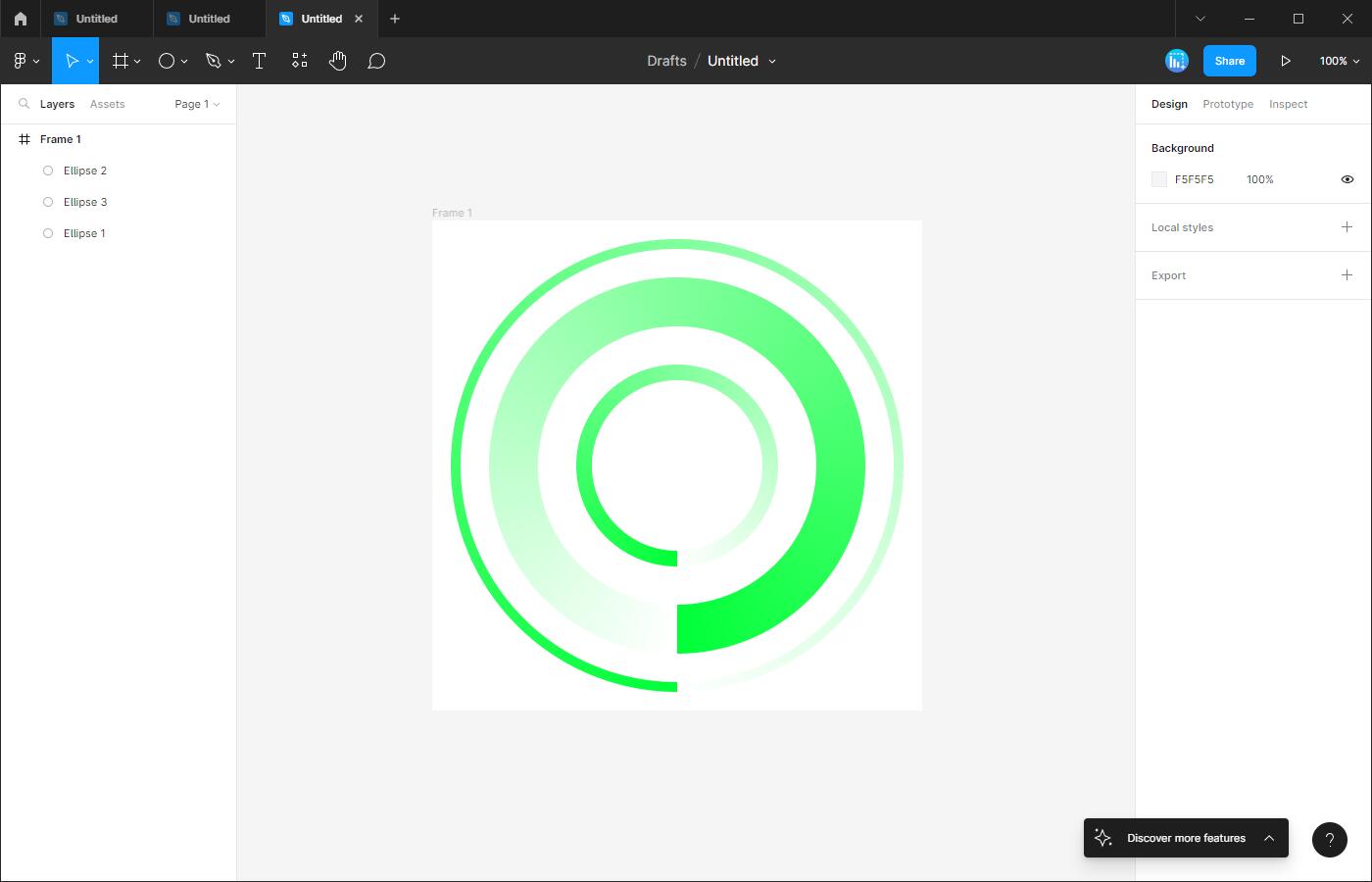Click the user avatar icon
This screenshot has height=882, width=1372.
(x=1177, y=61)
